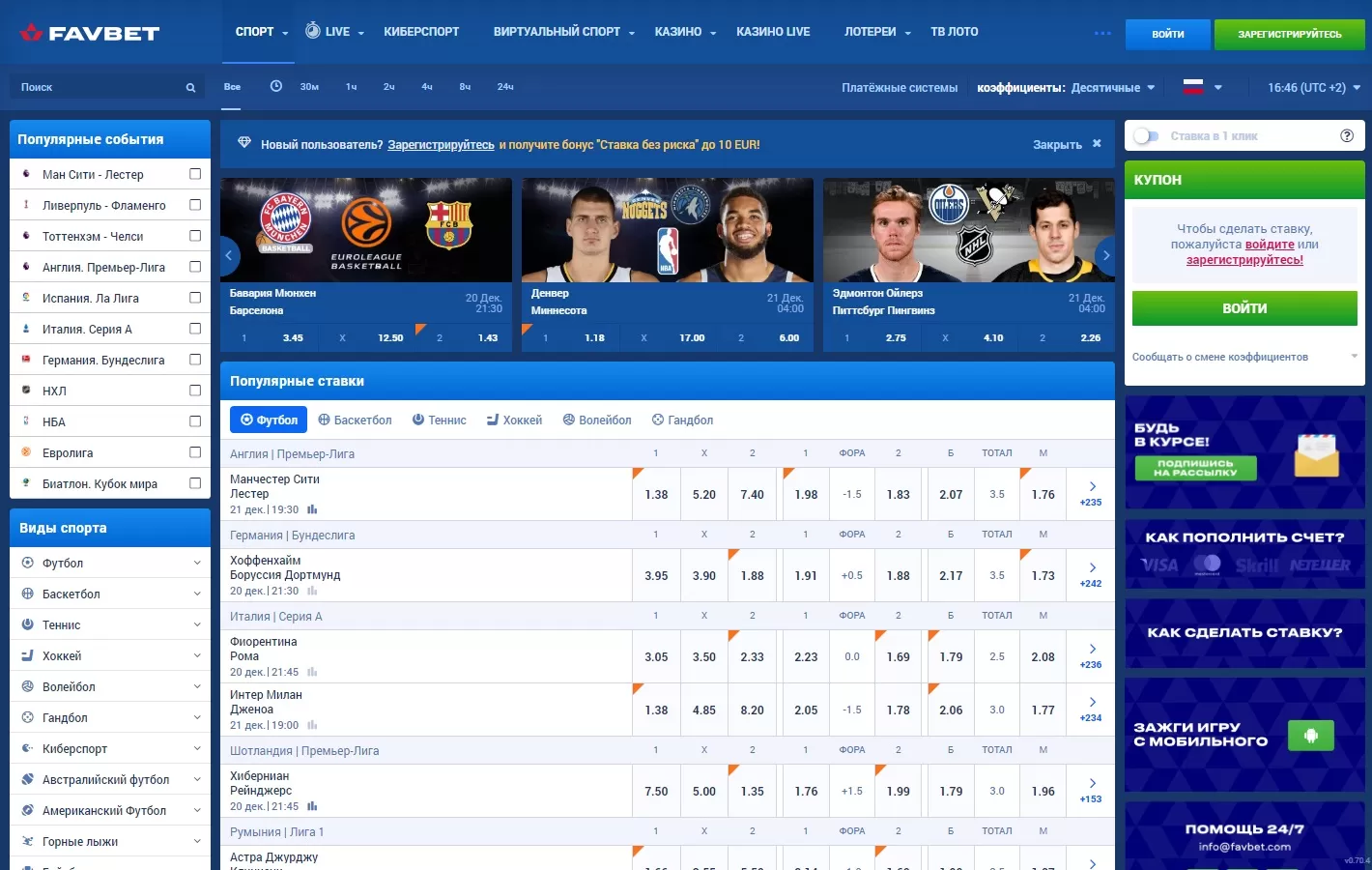Viewport: 1372px width, 870px height.
Task: Check the Ман Сити - Лестер checkbox
Action: tap(195, 174)
